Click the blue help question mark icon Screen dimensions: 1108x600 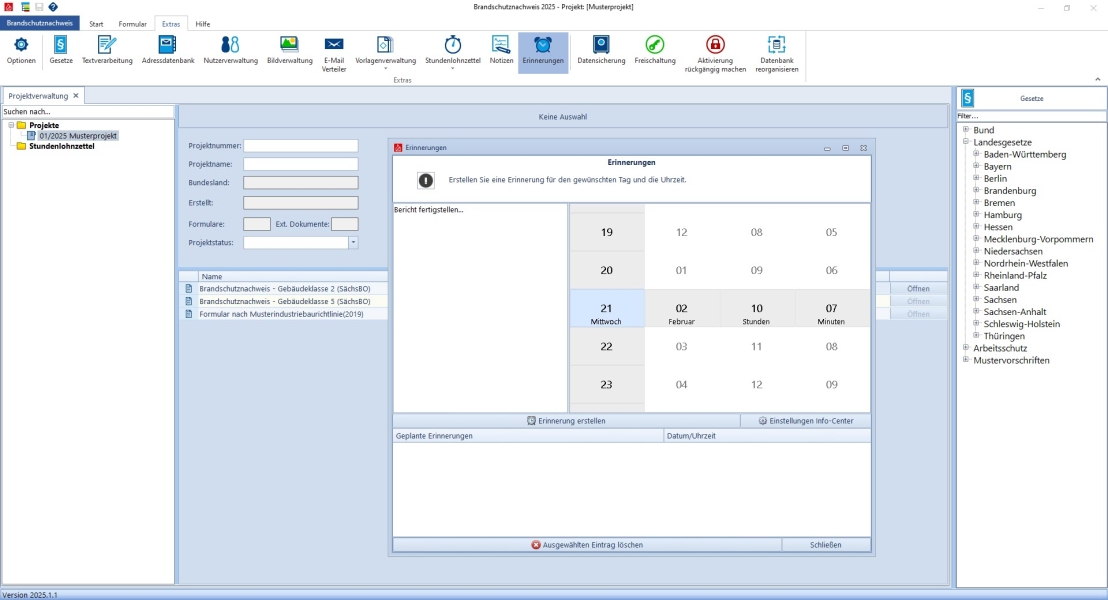click(53, 7)
